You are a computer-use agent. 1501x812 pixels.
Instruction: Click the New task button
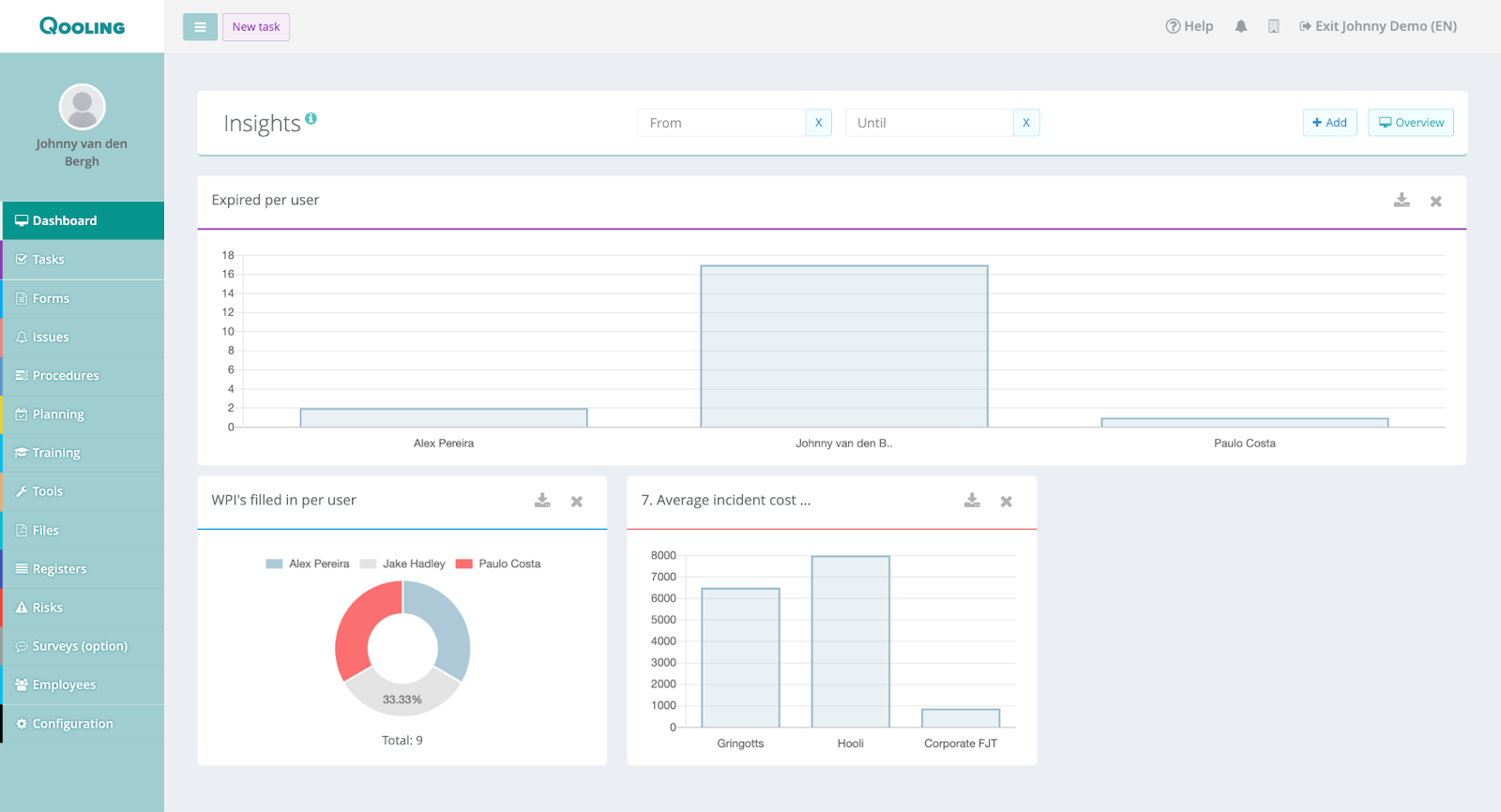[x=256, y=27]
